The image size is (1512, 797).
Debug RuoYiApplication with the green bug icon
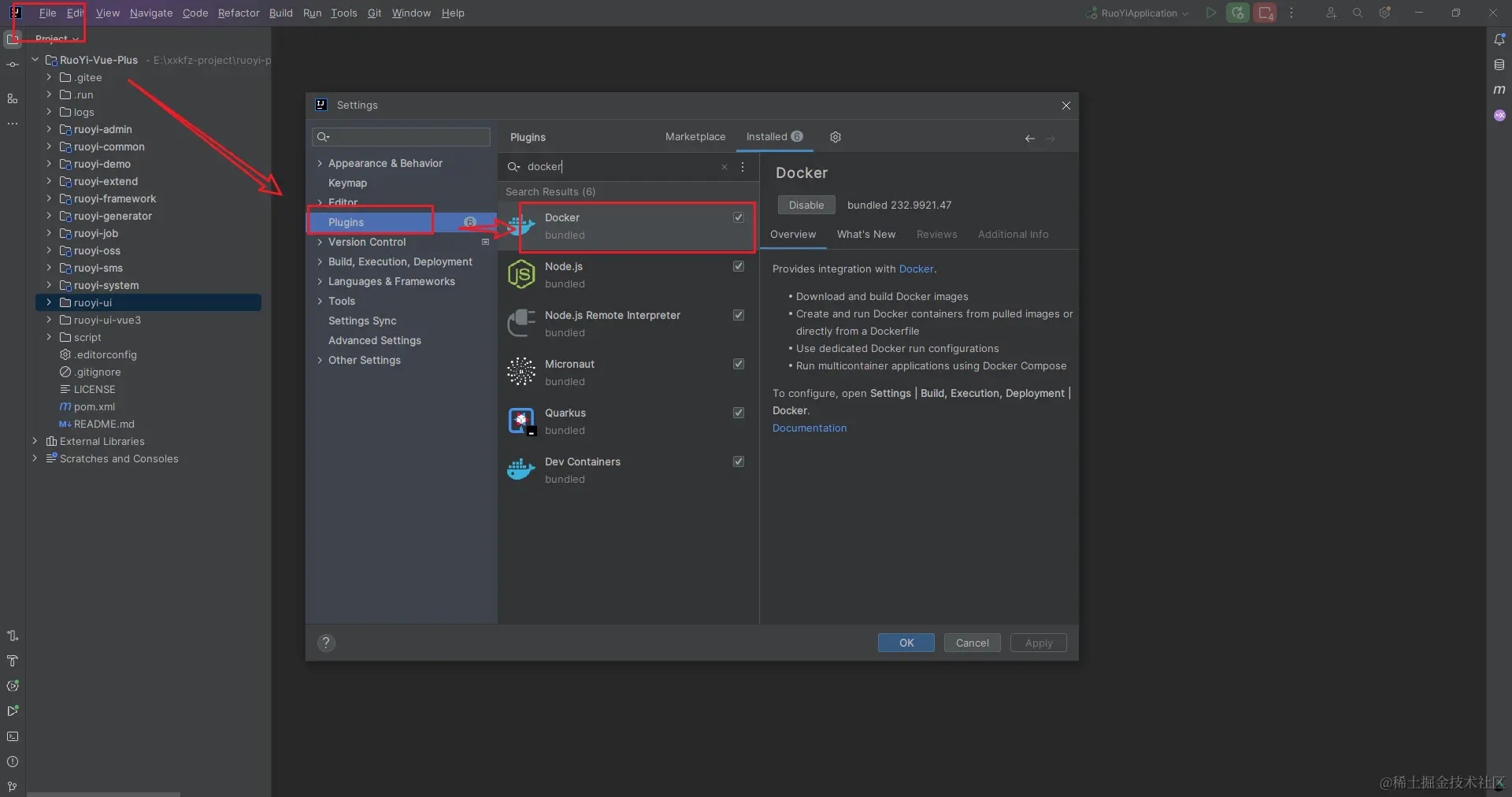pyautogui.click(x=1238, y=13)
